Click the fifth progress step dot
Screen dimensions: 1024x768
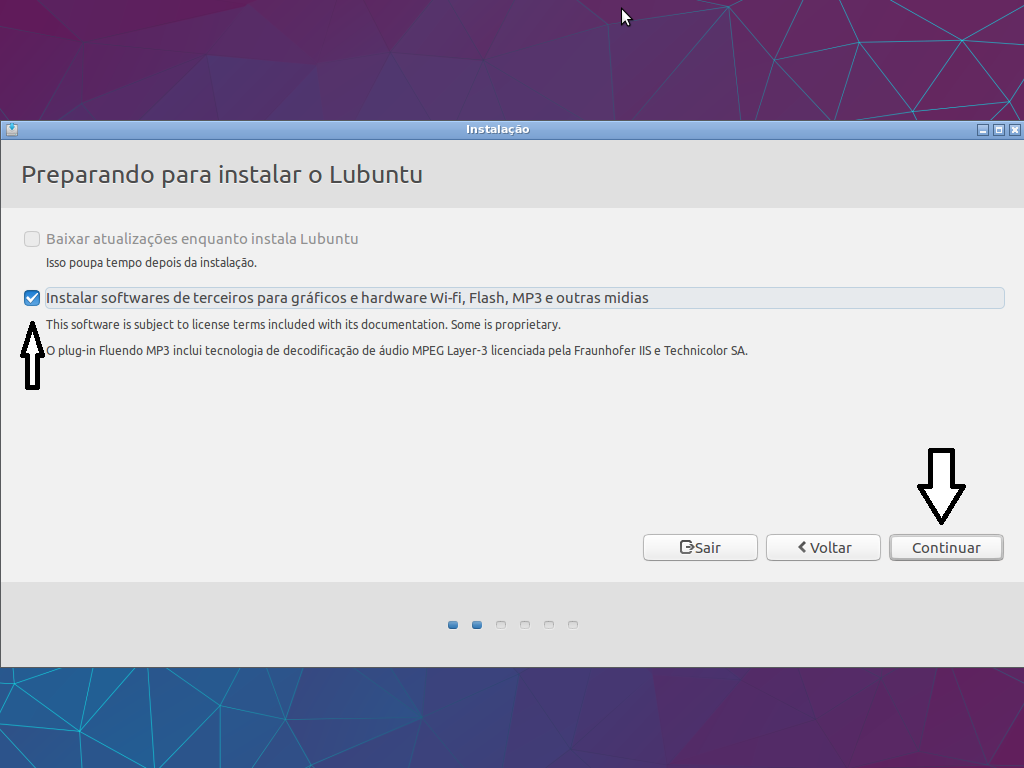[549, 625]
